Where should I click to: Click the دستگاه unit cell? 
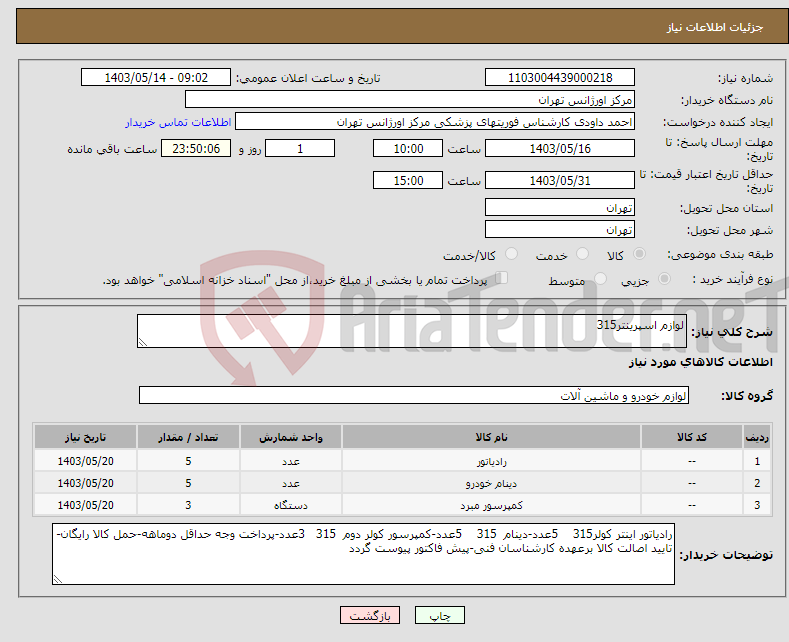click(x=291, y=505)
